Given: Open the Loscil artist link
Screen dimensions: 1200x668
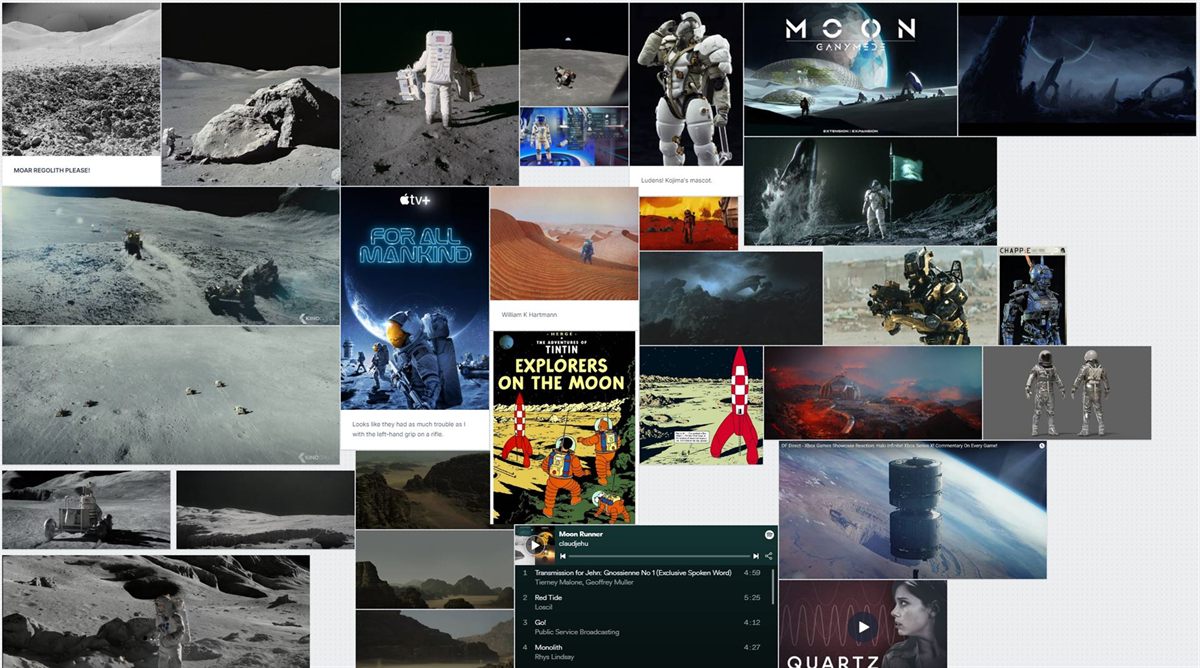Looking at the screenshot, I should 544,607.
